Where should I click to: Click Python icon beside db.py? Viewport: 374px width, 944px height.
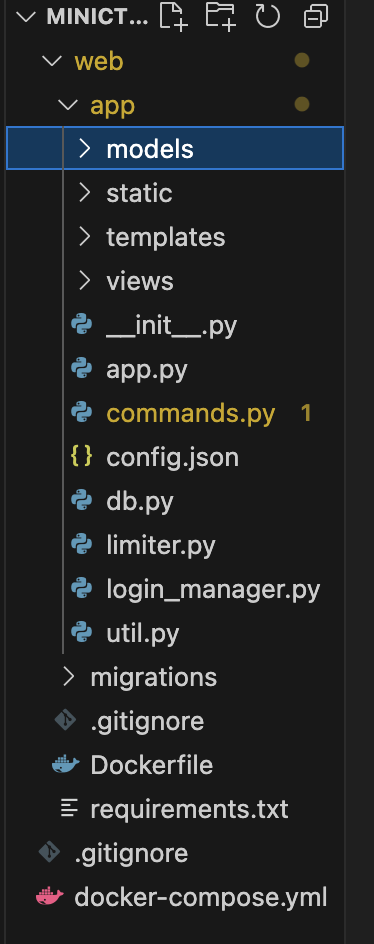click(81, 501)
